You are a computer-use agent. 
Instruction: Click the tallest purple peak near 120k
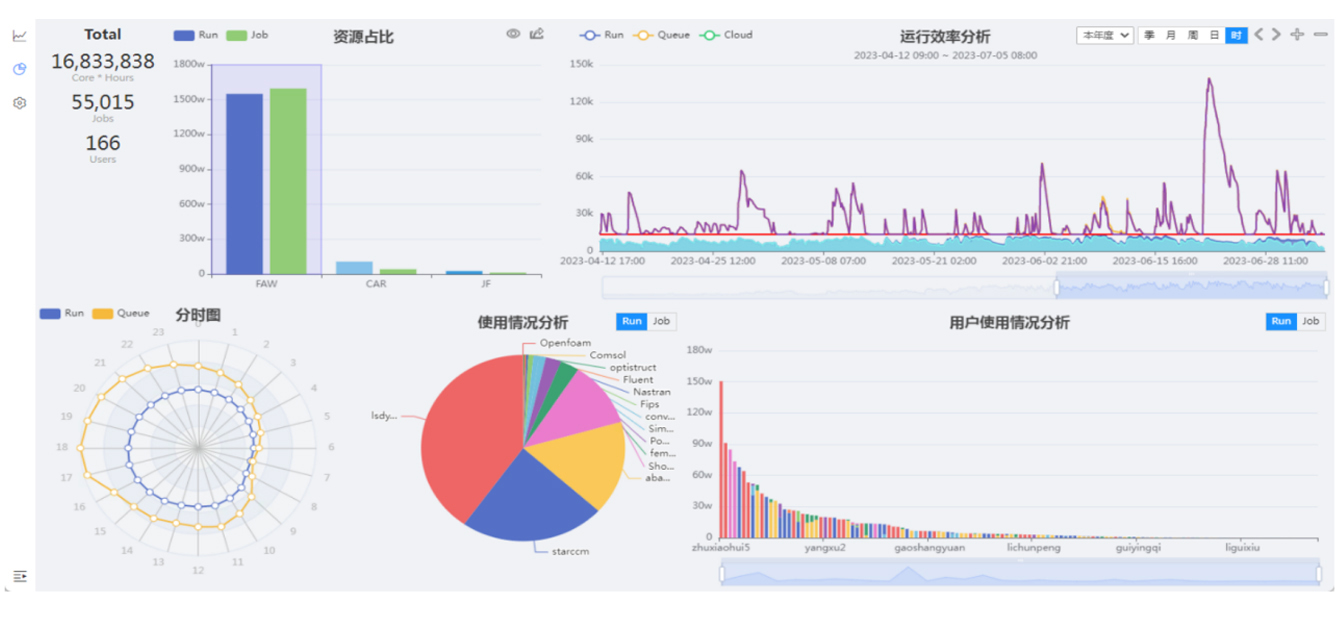1209,80
